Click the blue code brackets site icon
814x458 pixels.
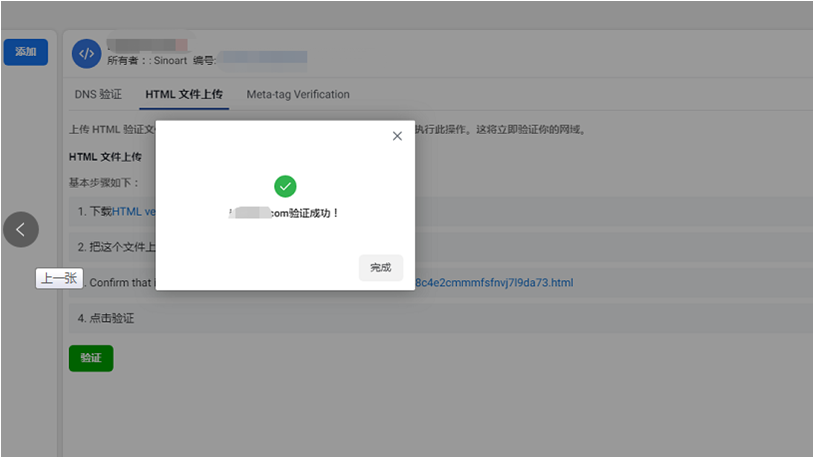[x=86, y=54]
